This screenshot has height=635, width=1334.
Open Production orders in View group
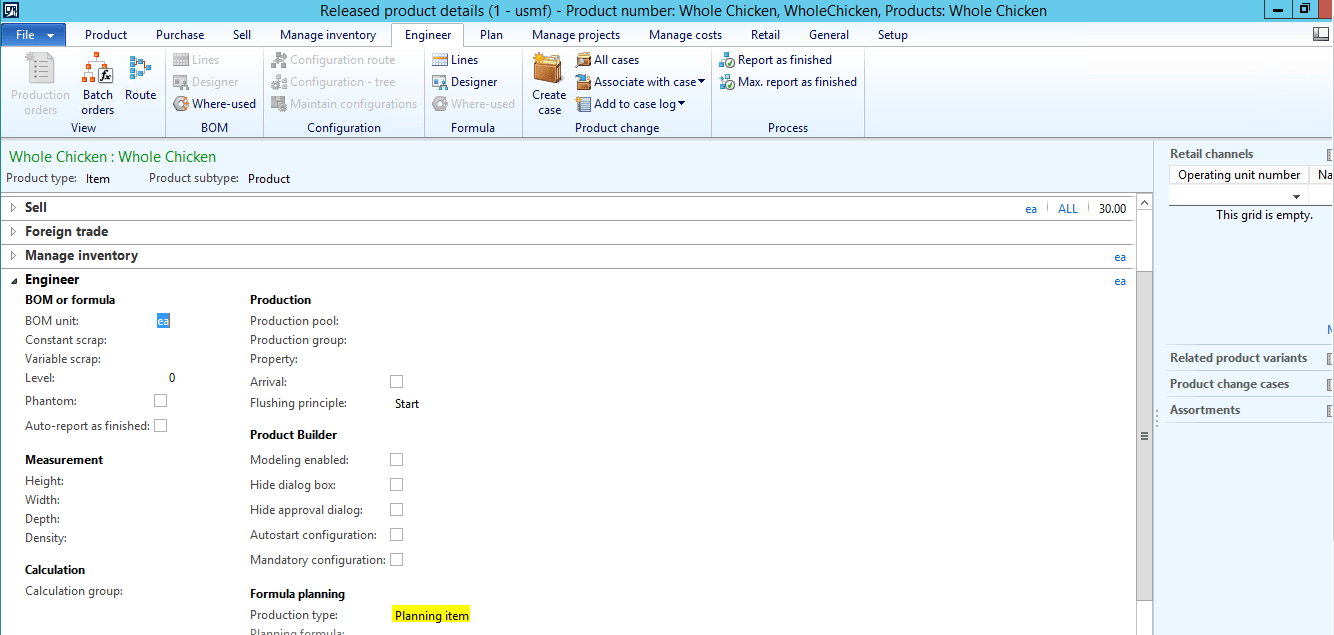pyautogui.click(x=40, y=84)
